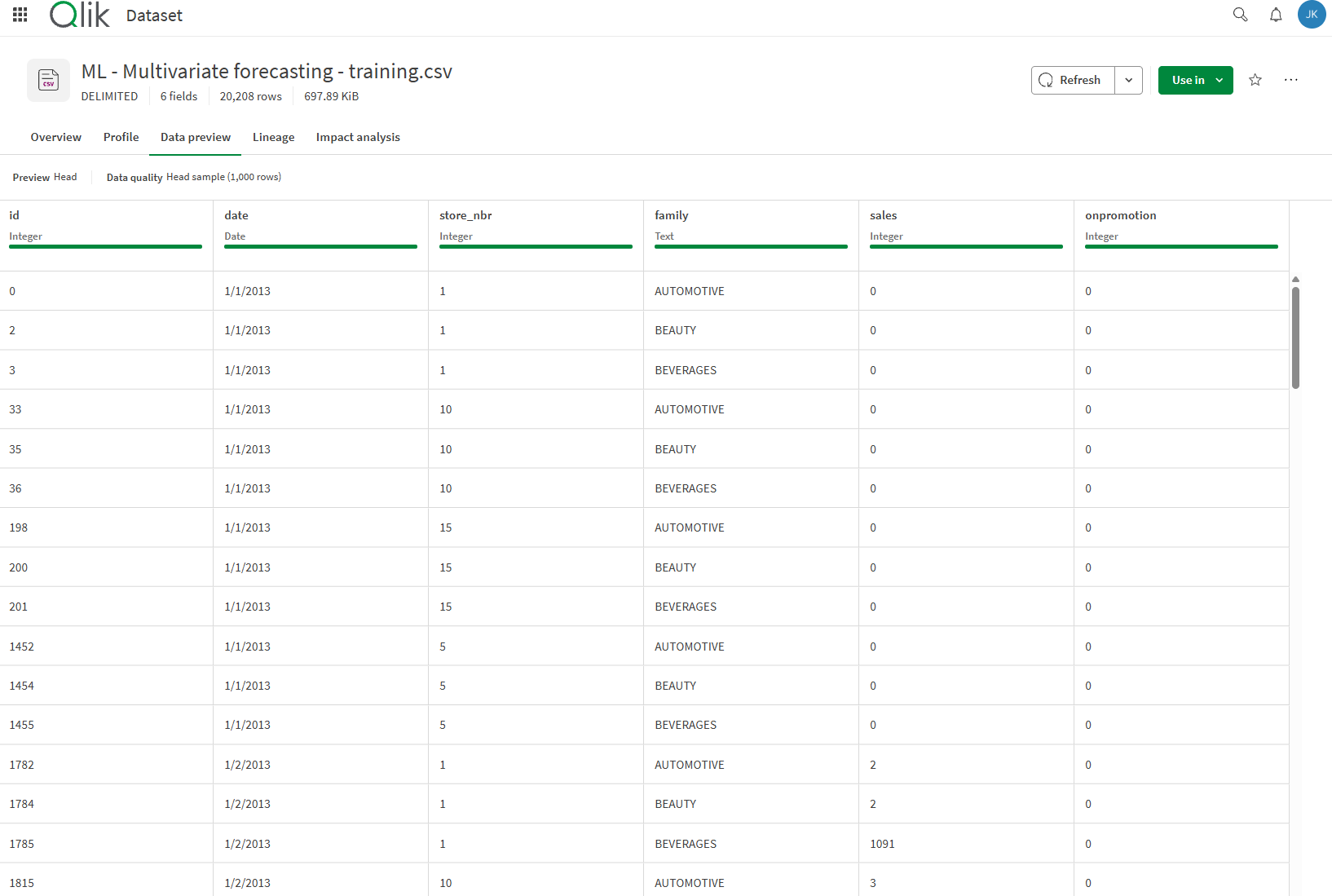This screenshot has height=896, width=1332.
Task: Open the search magnifier icon
Action: [1240, 15]
